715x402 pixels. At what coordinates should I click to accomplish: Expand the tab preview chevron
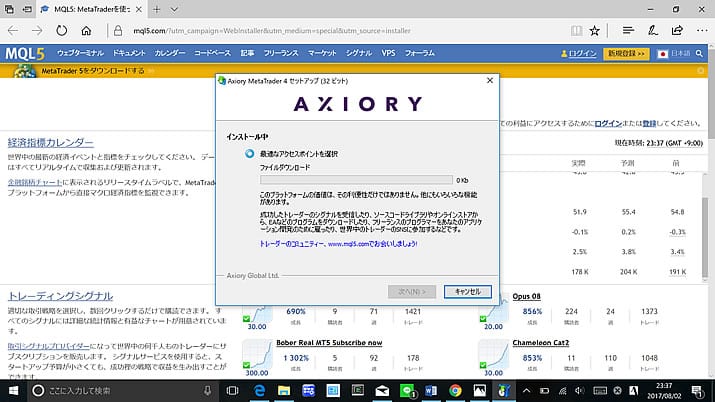pos(174,9)
